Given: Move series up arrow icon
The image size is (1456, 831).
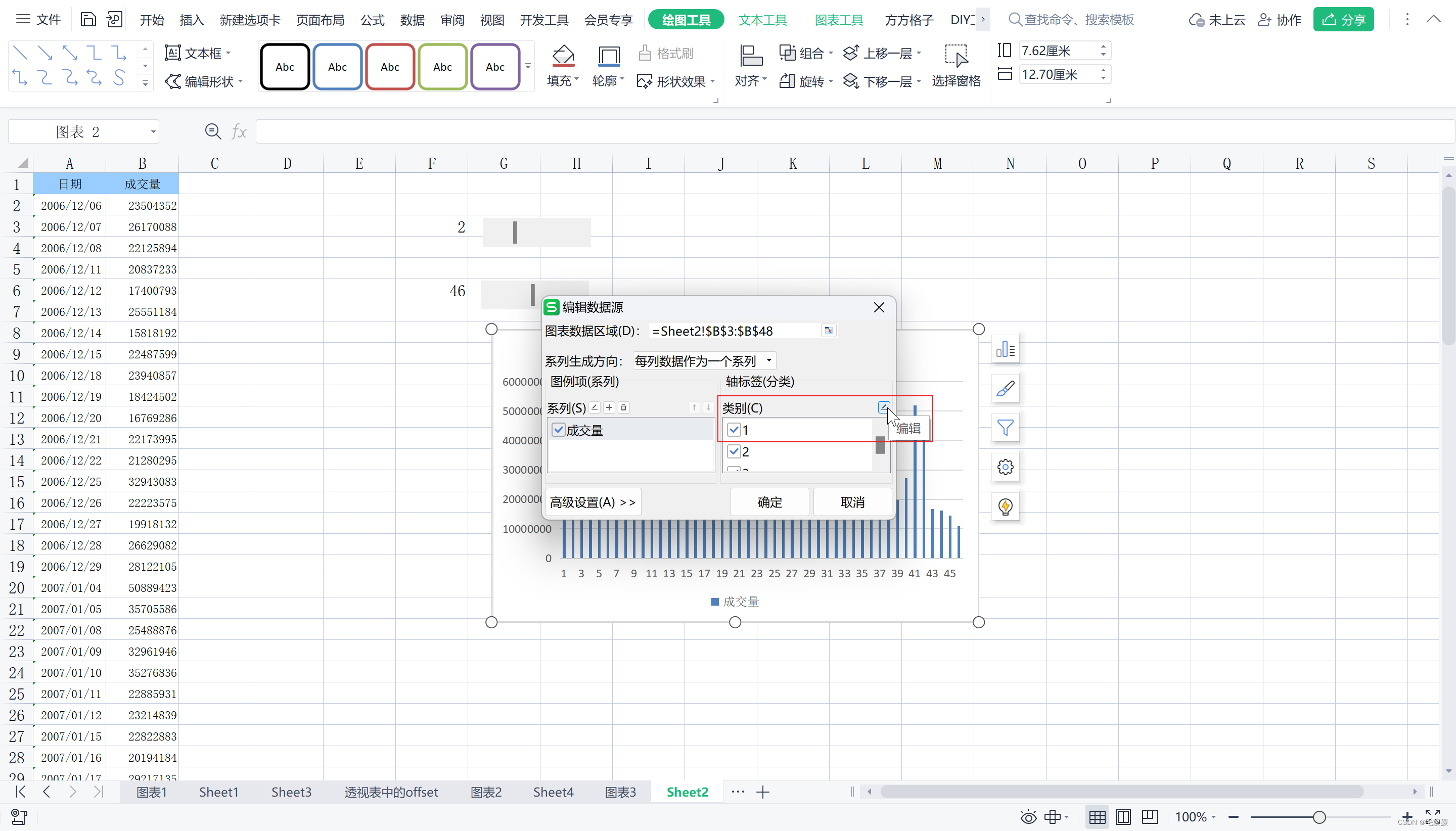Looking at the screenshot, I should (694, 407).
